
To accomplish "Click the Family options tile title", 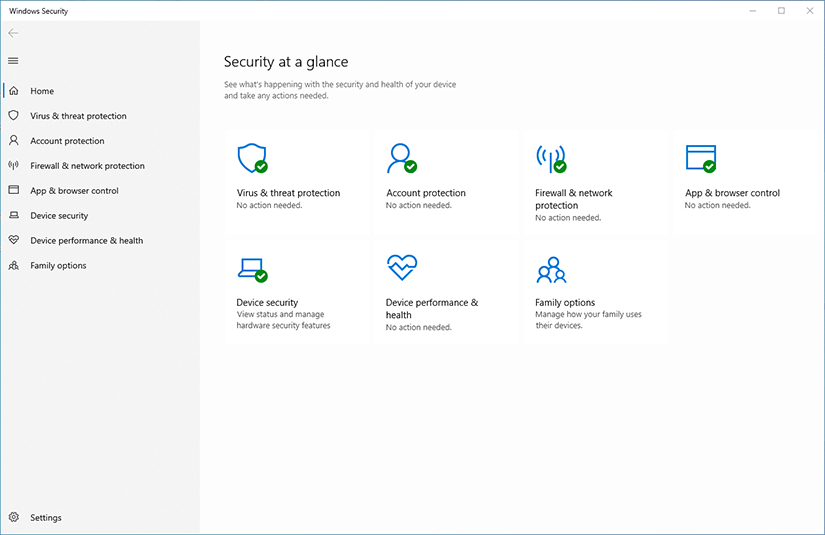I will 565,302.
